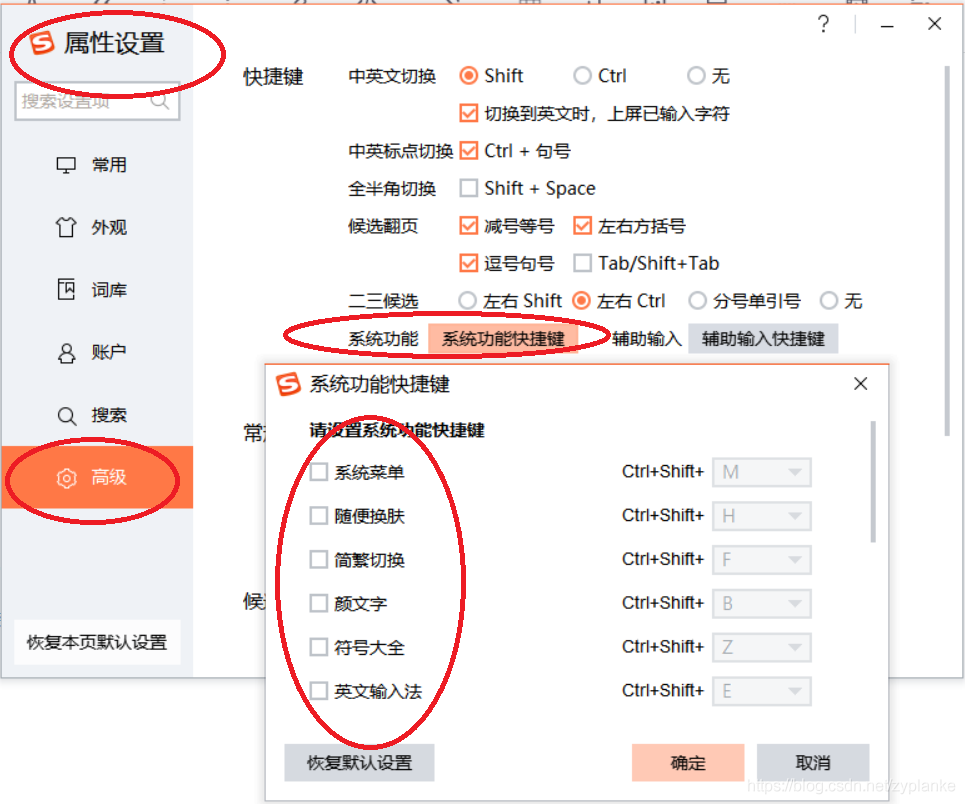965x804 pixels.
Task: Open help via question mark icon
Action: 823,24
